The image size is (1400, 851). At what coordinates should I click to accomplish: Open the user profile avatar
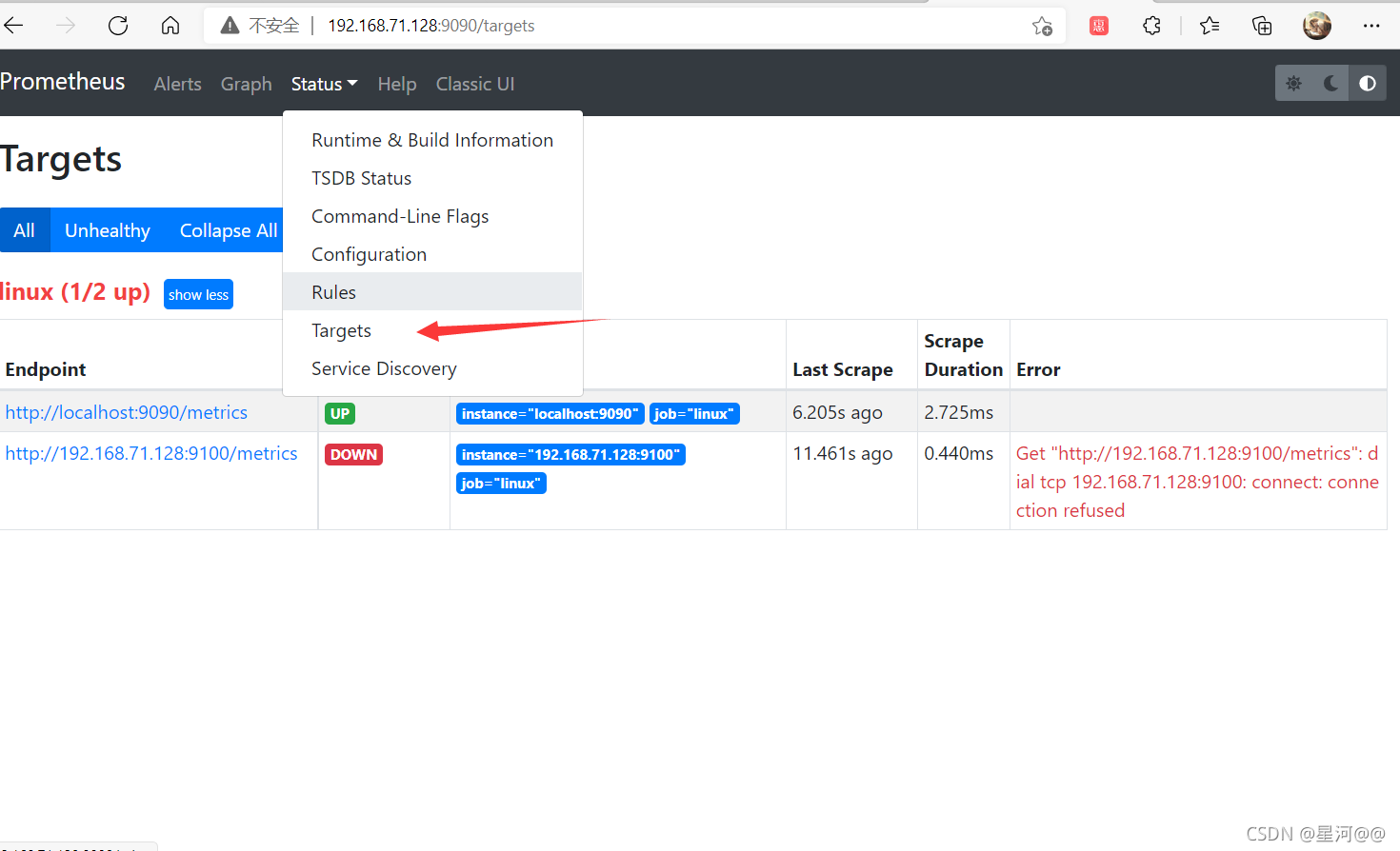pos(1317,26)
